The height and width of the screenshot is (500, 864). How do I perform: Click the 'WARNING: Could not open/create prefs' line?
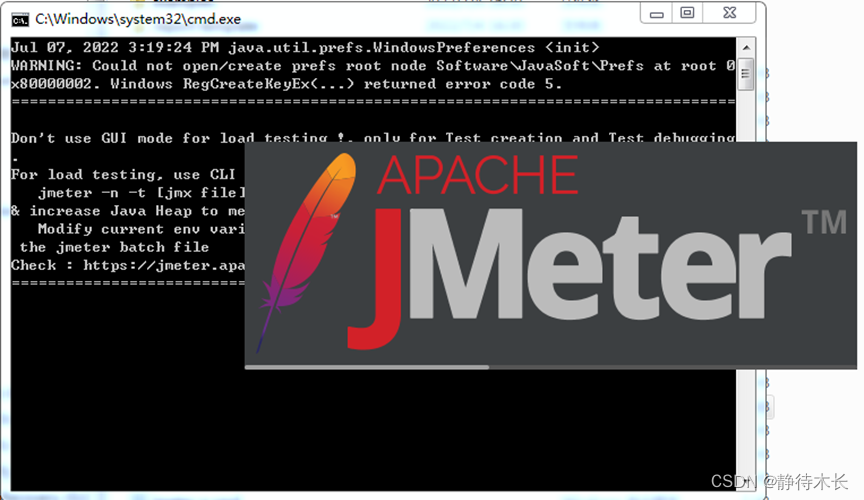373,66
